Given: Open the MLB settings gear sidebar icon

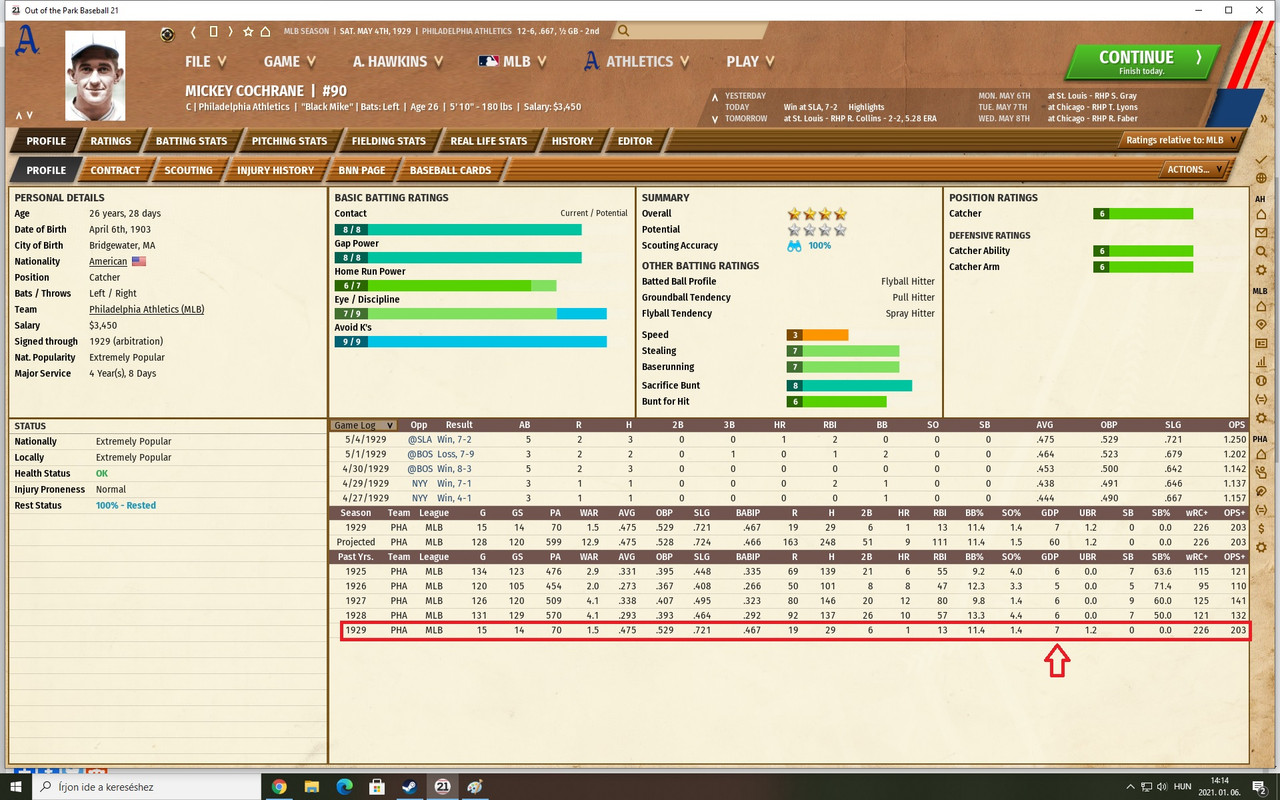Looking at the screenshot, I should point(1262,417).
